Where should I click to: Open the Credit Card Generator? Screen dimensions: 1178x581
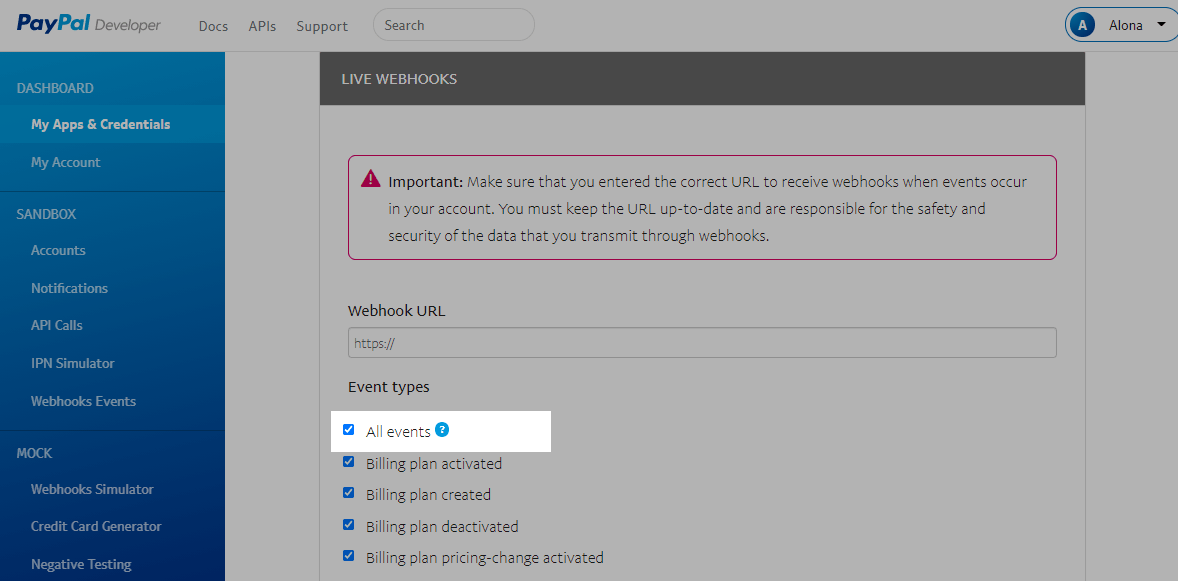click(96, 526)
